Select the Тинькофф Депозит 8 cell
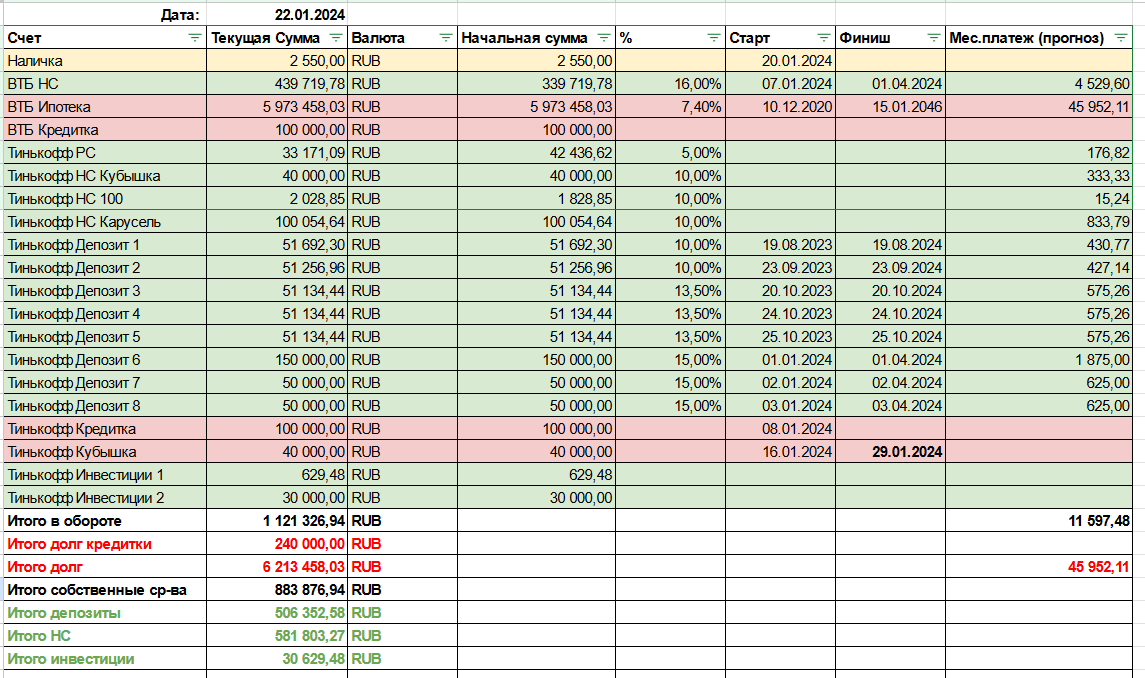The width and height of the screenshot is (1145, 678). (105, 406)
